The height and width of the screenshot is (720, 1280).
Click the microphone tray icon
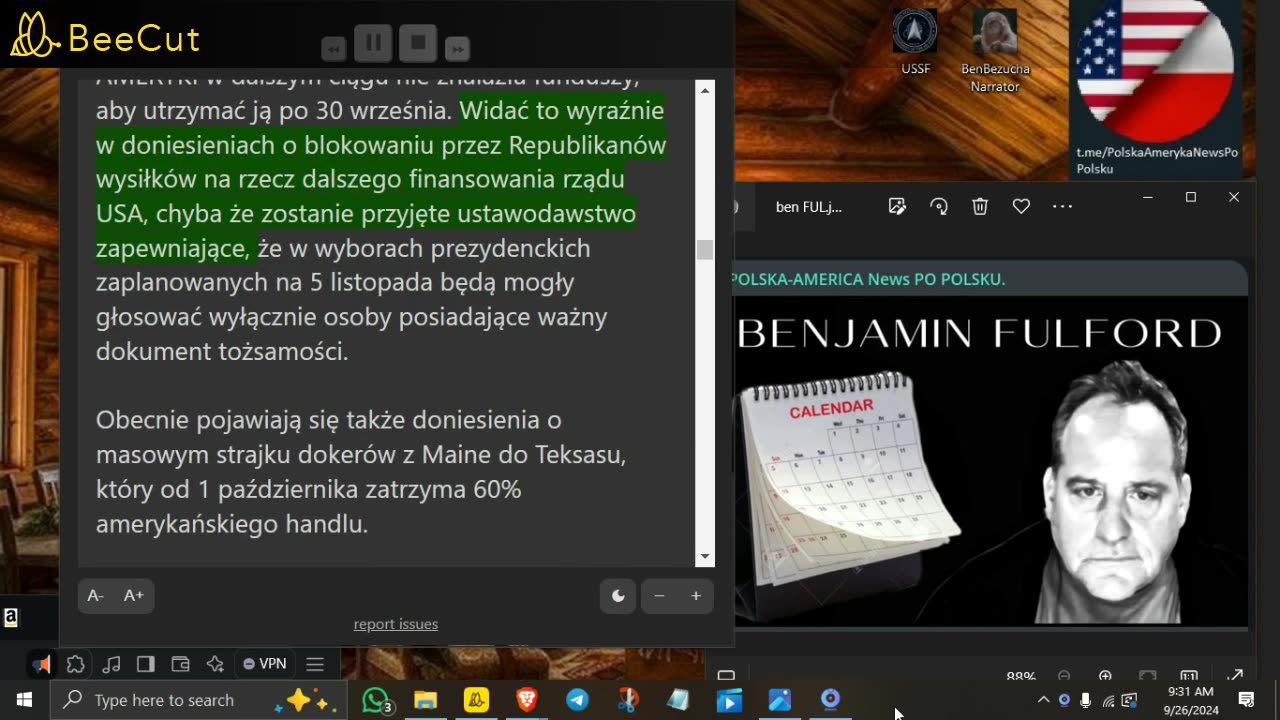1086,700
